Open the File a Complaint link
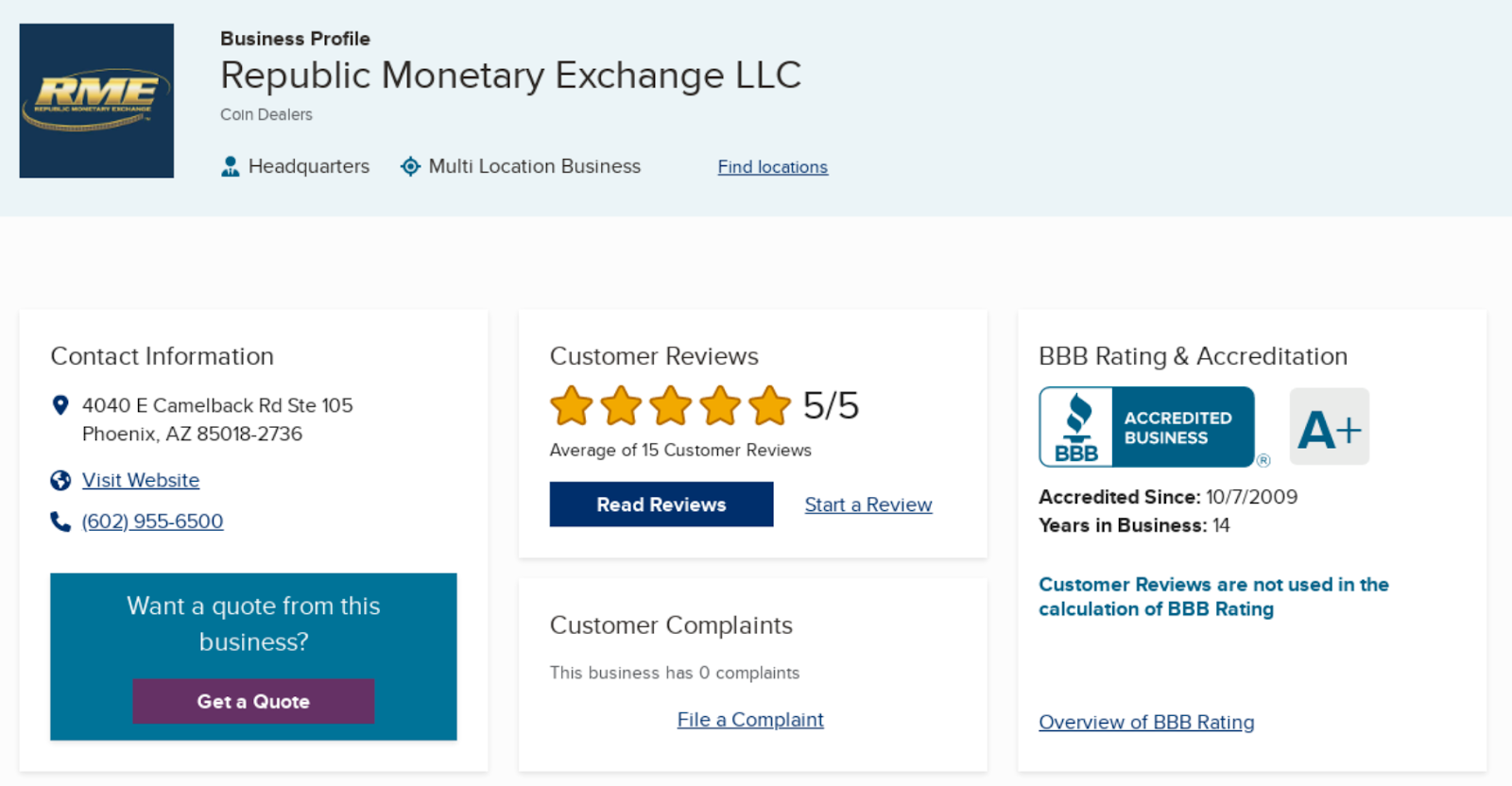This screenshot has height=786, width=1512. coord(750,720)
